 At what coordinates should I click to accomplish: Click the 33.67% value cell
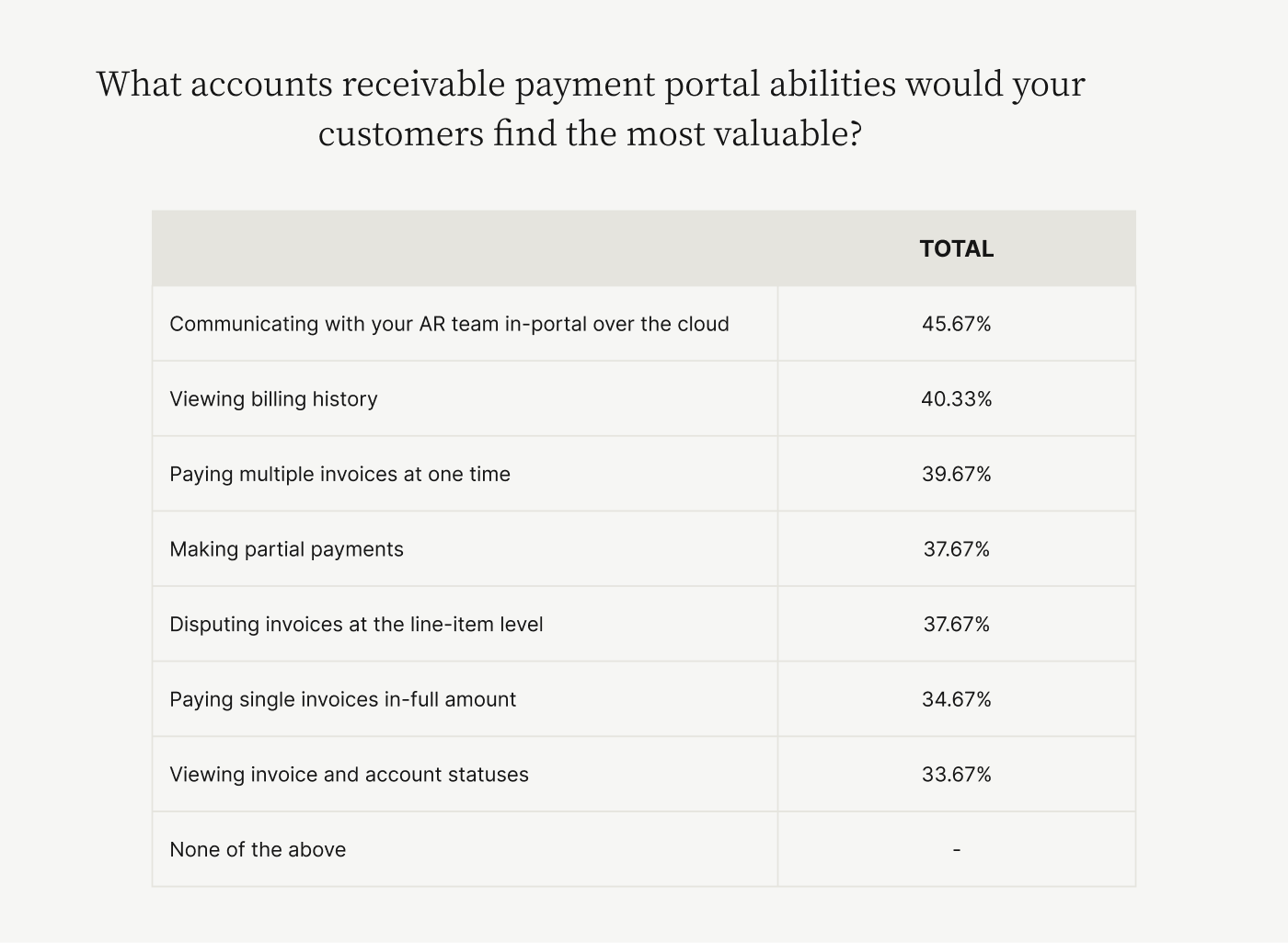pyautogui.click(x=956, y=775)
